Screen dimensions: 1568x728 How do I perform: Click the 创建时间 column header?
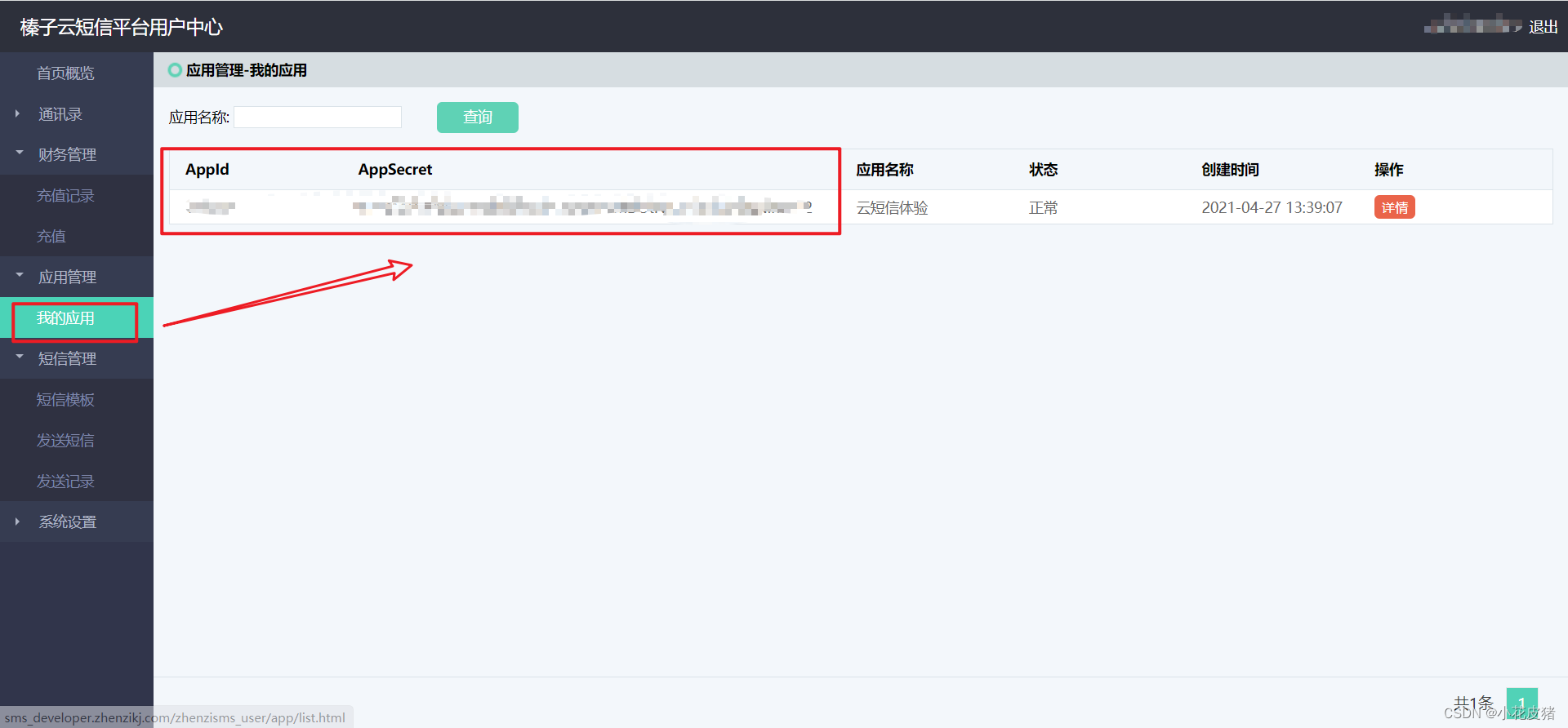[x=1230, y=170]
